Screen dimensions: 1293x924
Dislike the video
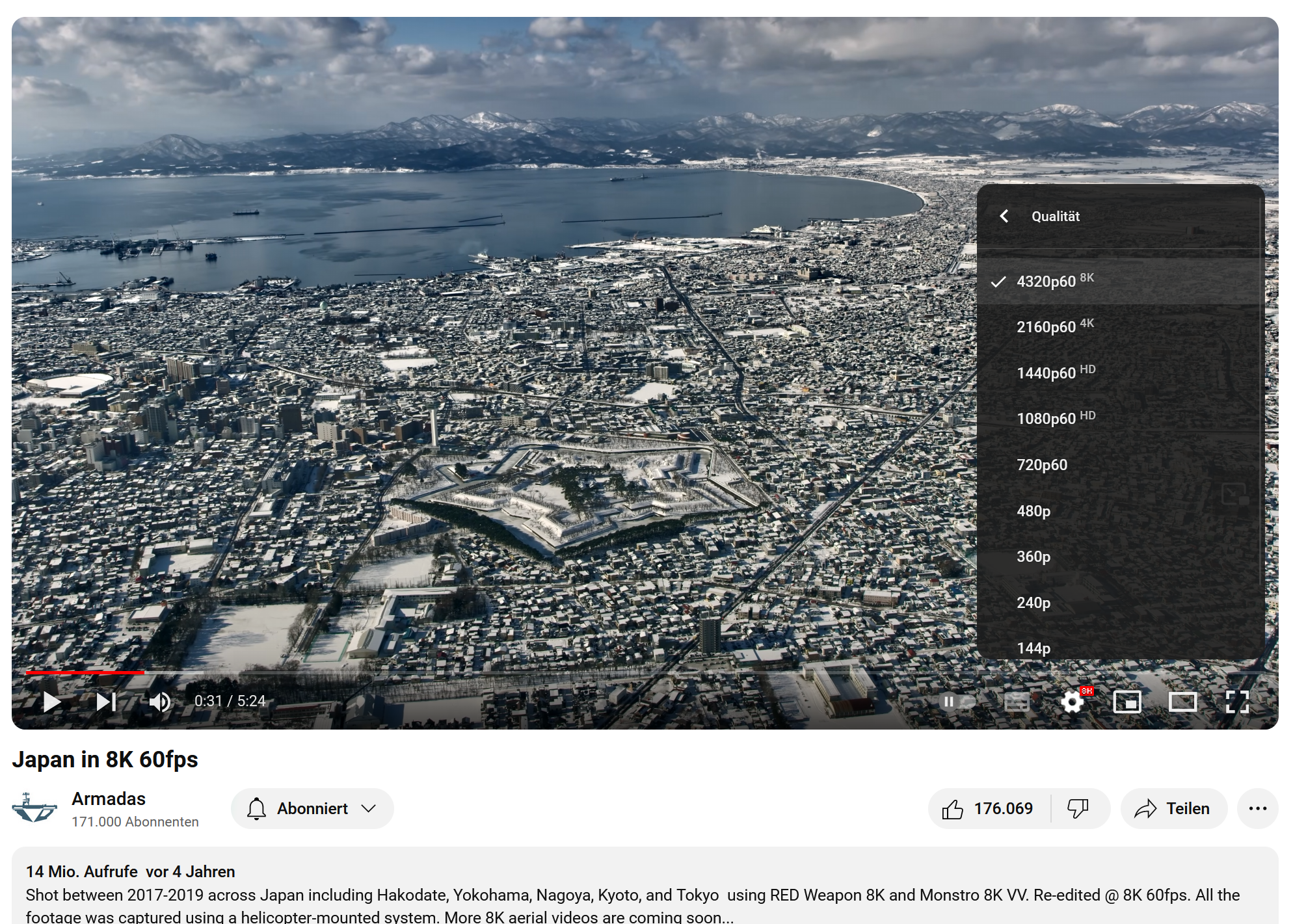(x=1078, y=808)
